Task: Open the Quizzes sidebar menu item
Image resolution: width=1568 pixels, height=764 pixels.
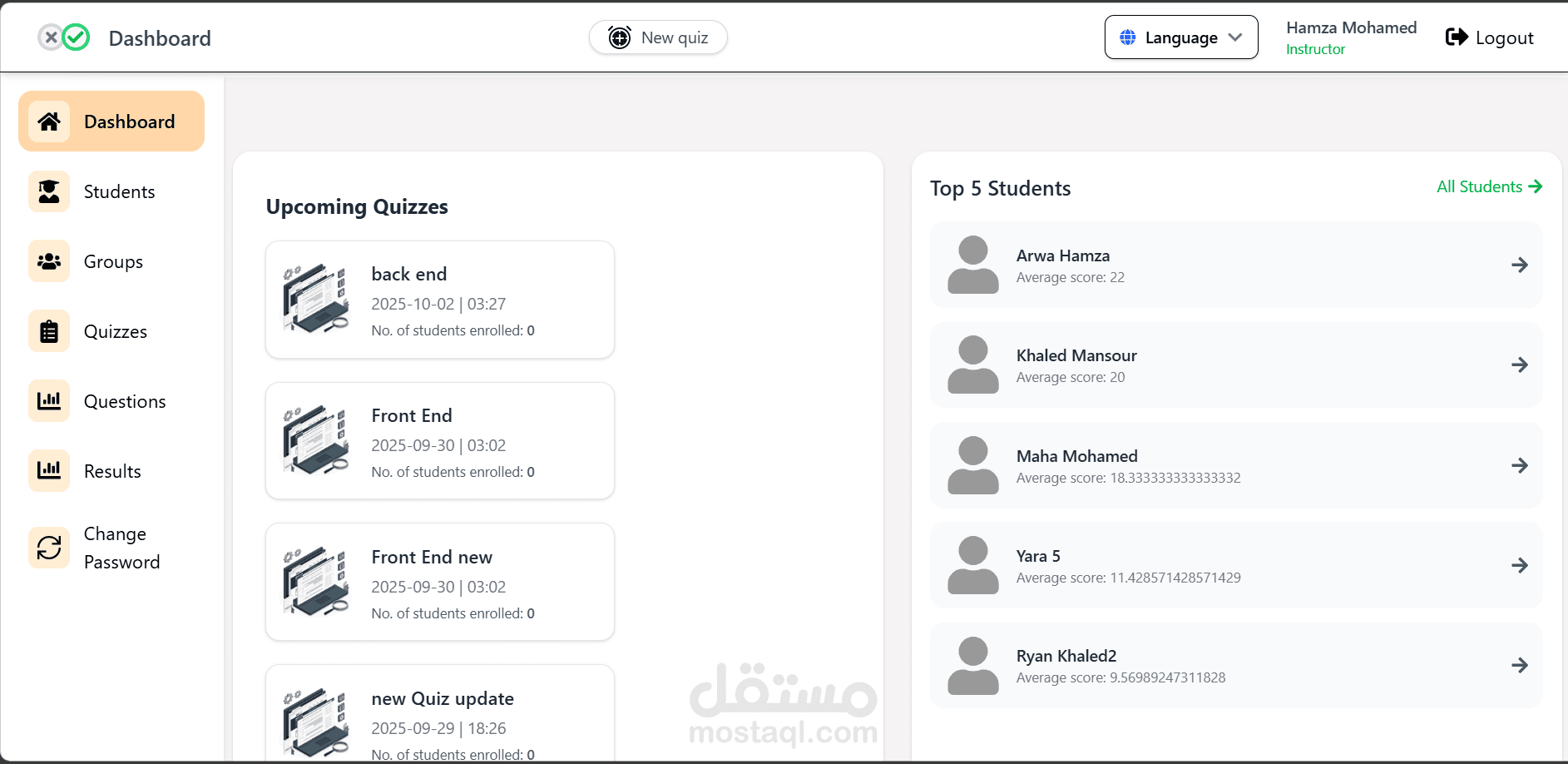Action: (111, 331)
